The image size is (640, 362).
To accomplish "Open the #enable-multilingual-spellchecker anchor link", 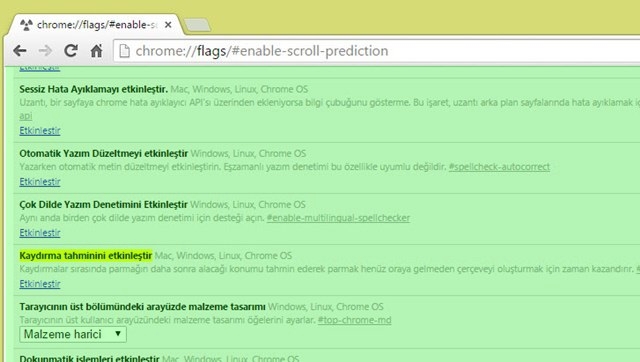I will click(x=338, y=218).
